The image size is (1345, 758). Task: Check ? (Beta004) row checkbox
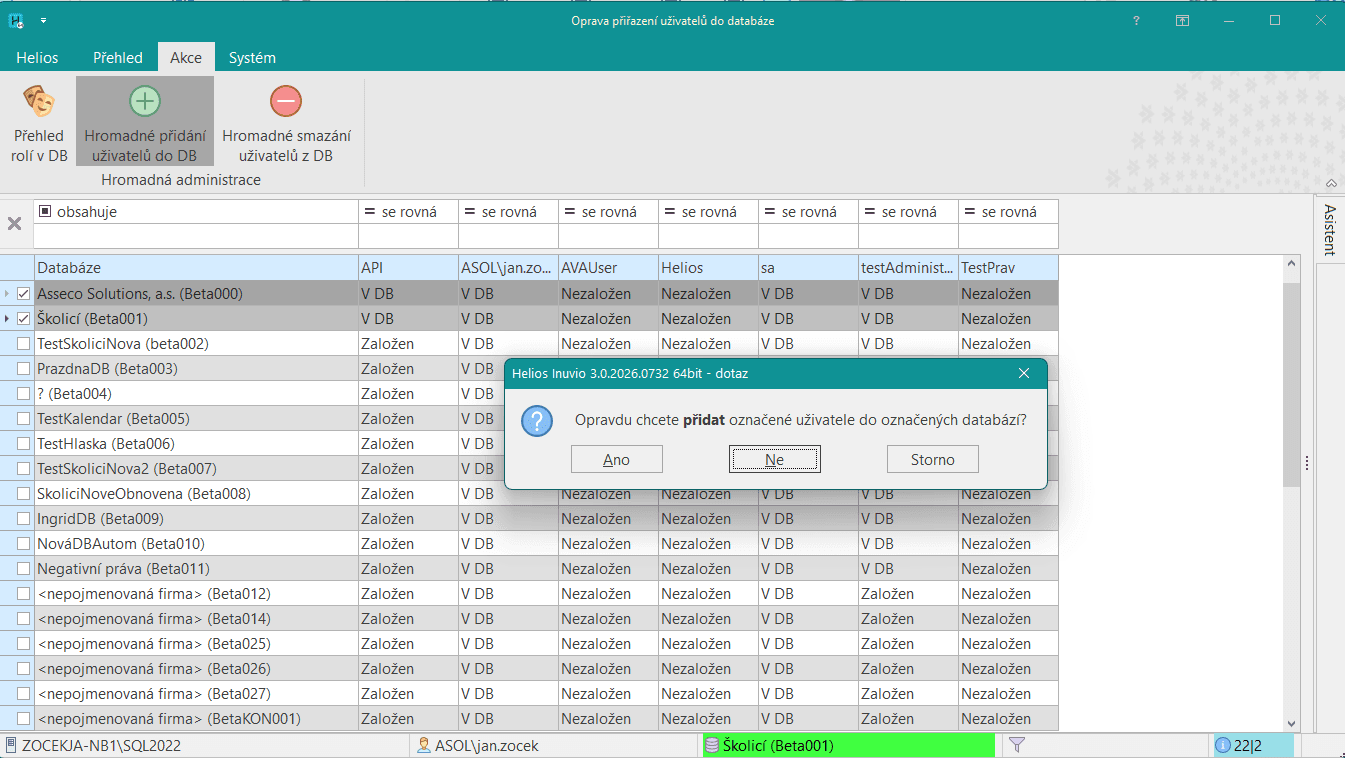(x=24, y=394)
